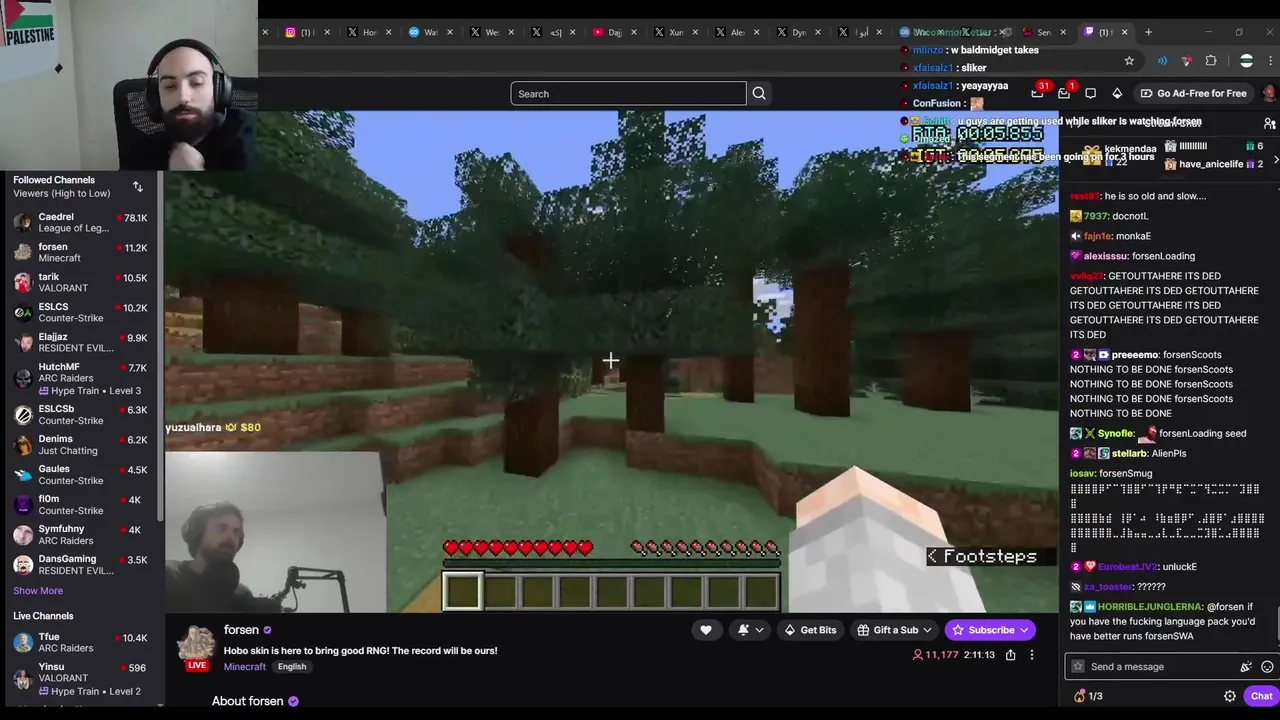Click HORRIBLEJUNGLERNA username in chat
The height and width of the screenshot is (720, 1280).
(x=1149, y=607)
